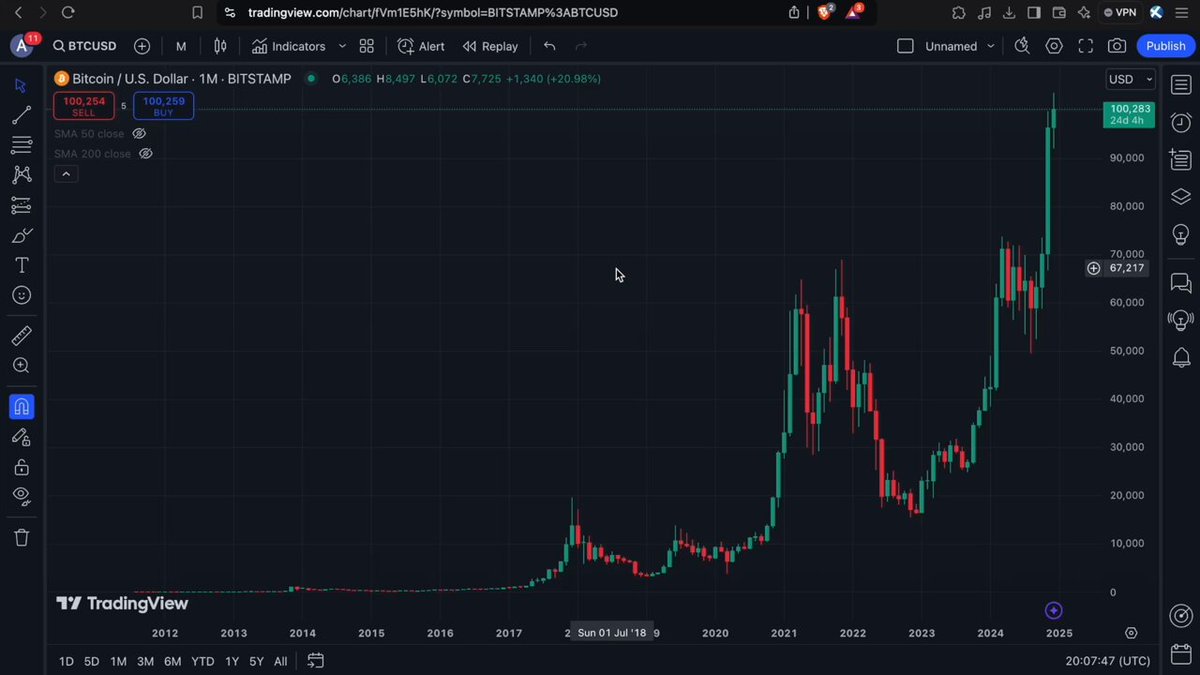Open the emoji icons tool
Screen dimensions: 1200x675
(21, 295)
